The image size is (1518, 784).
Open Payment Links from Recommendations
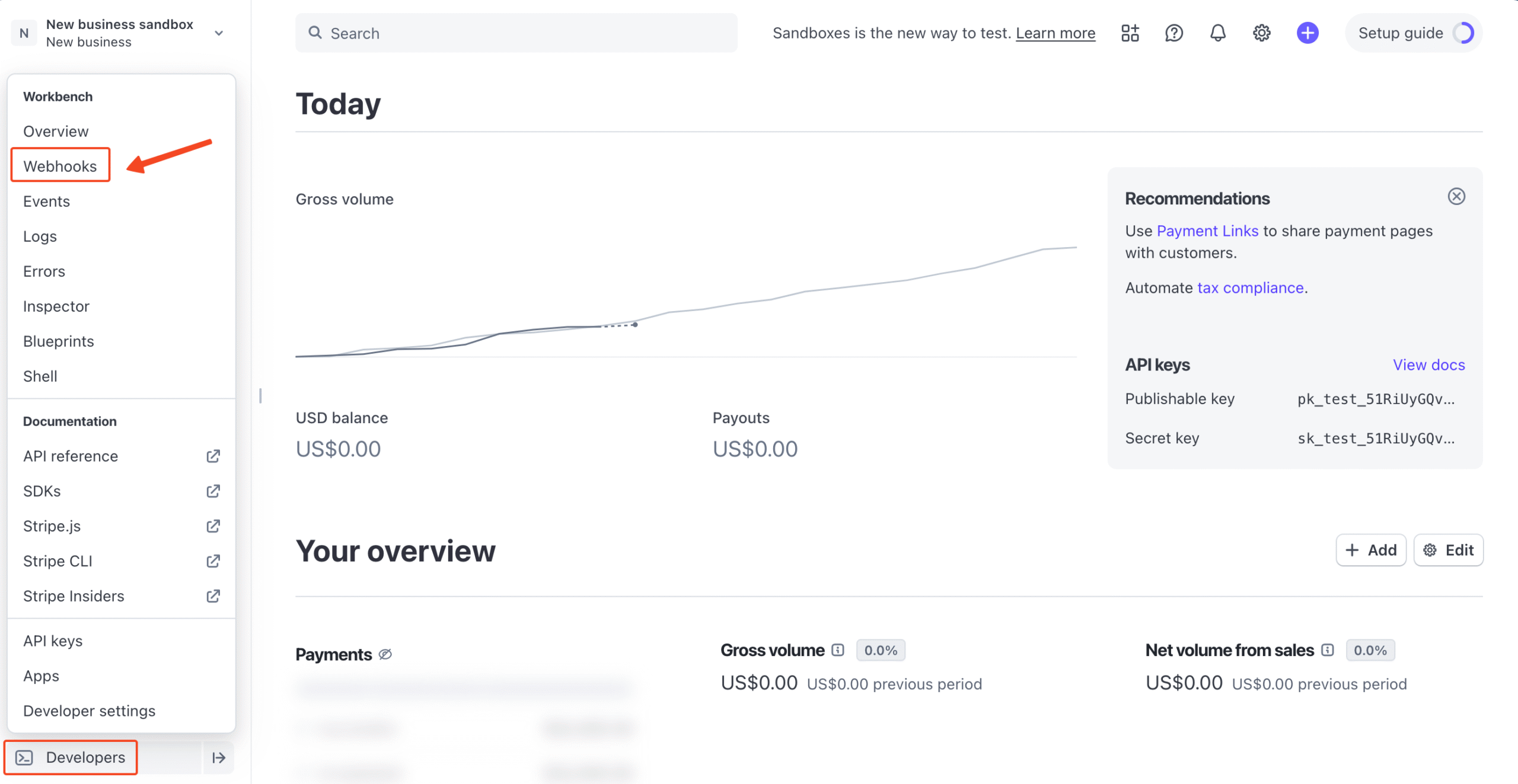(1207, 231)
